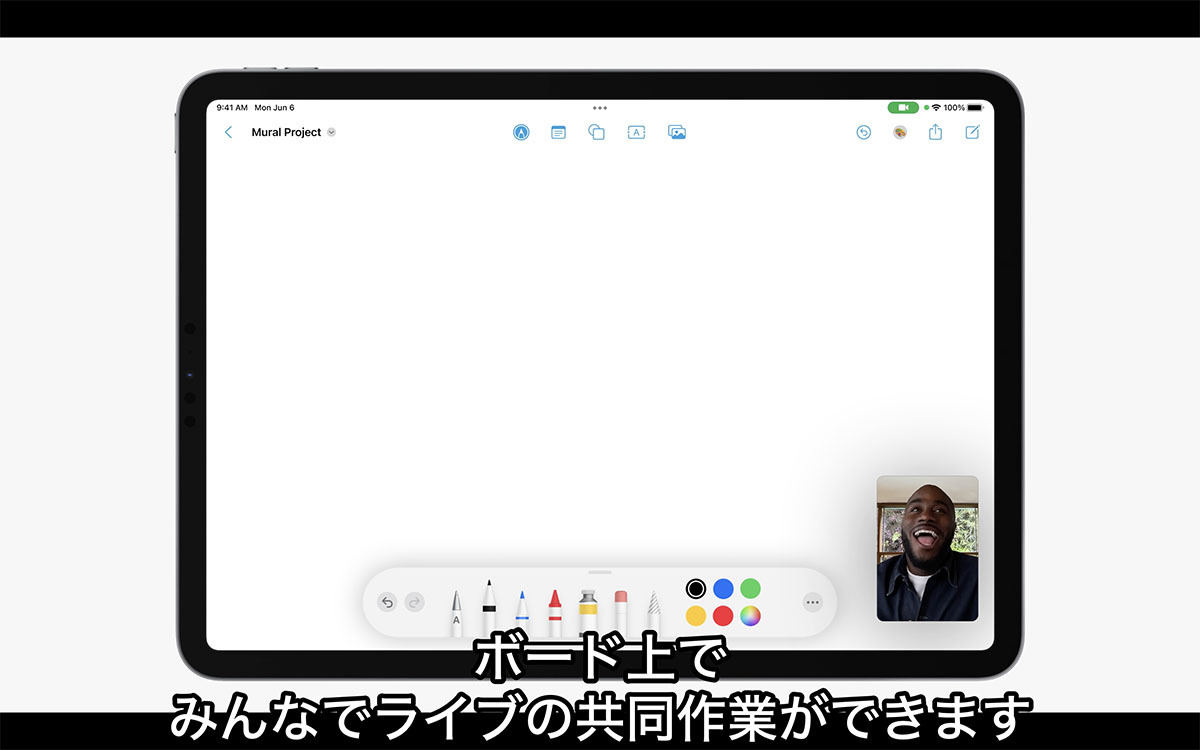Insert a sticky note
The height and width of the screenshot is (750, 1200).
[558, 132]
